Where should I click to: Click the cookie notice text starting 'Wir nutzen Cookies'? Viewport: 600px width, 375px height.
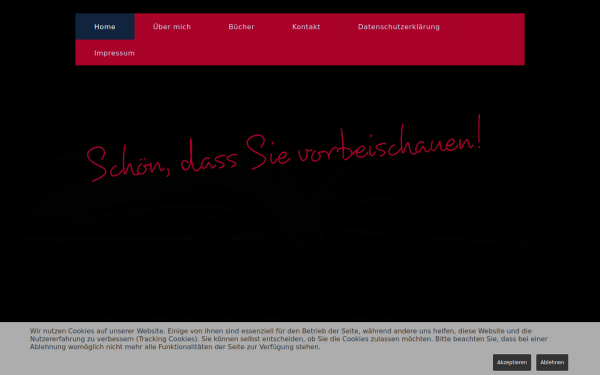(x=289, y=339)
